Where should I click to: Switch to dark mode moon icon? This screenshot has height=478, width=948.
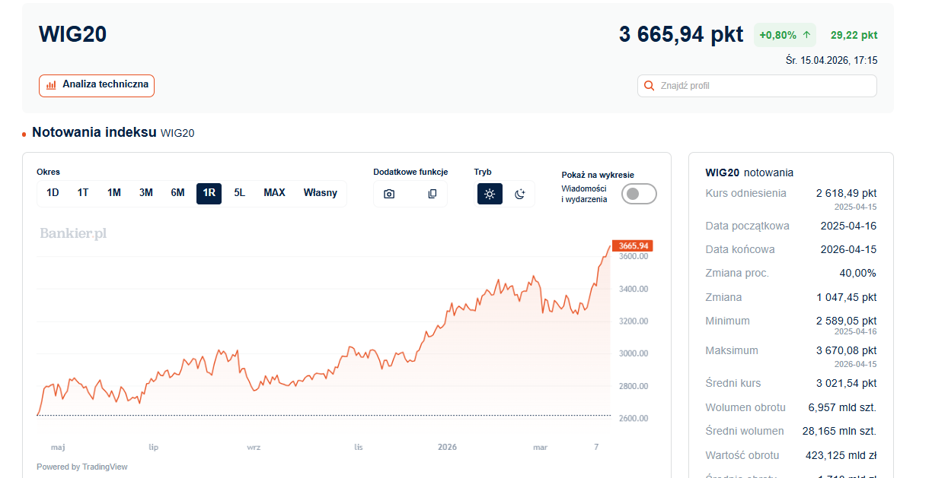click(x=520, y=194)
